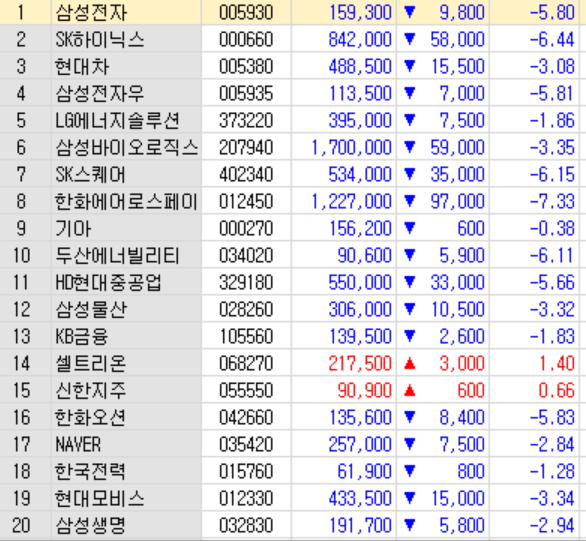Screen dimensions: 586x541
Task: Select the red change rate 0.66
Action: tap(556, 390)
